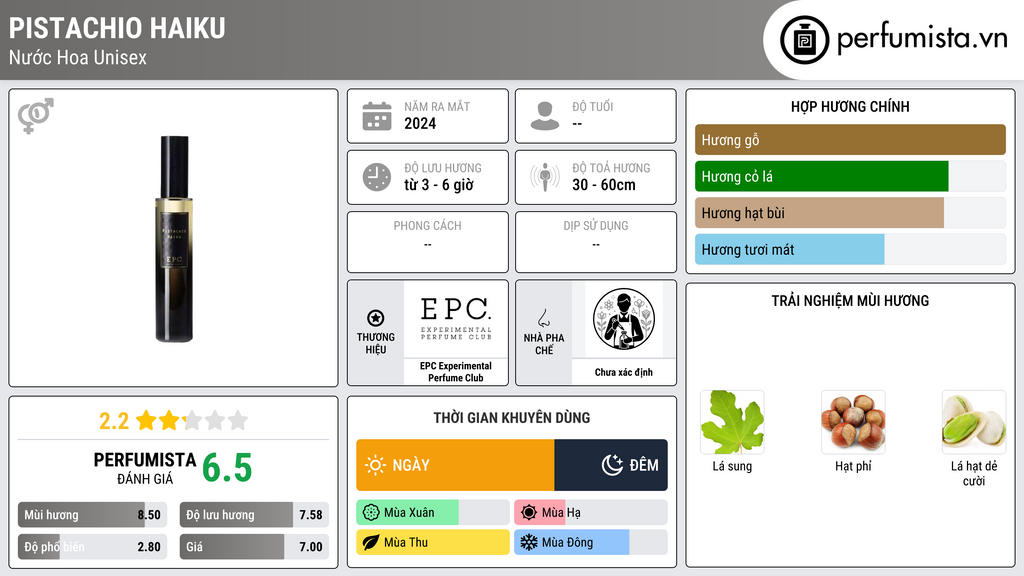Click the Hương hạt bùi accord bar

(x=820, y=213)
